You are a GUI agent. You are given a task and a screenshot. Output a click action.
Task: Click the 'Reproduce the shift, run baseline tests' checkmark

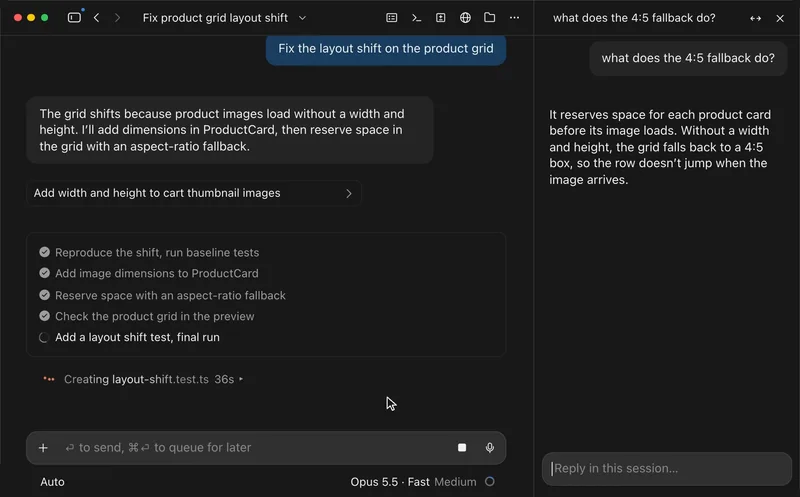44,252
